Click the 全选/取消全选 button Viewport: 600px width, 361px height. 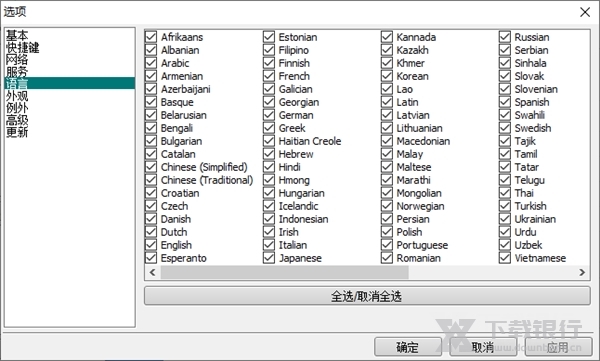pyautogui.click(x=367, y=296)
